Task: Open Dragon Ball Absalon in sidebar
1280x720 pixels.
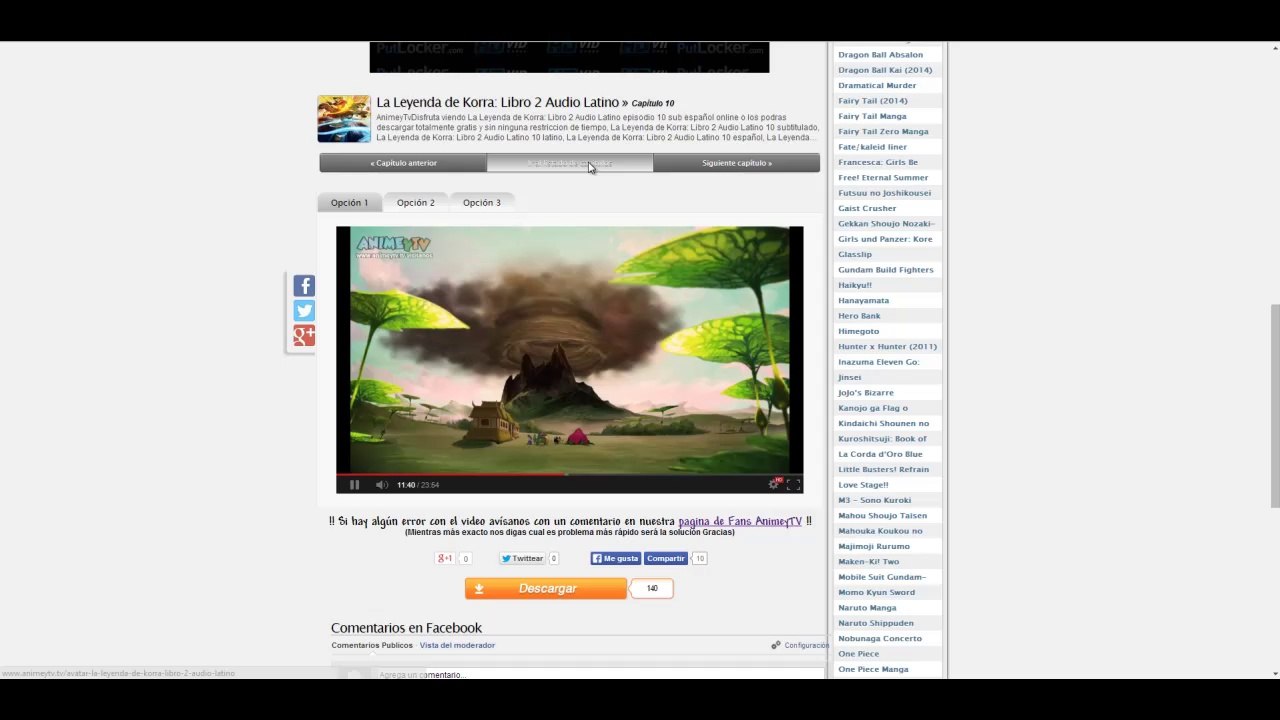Action: point(880,55)
